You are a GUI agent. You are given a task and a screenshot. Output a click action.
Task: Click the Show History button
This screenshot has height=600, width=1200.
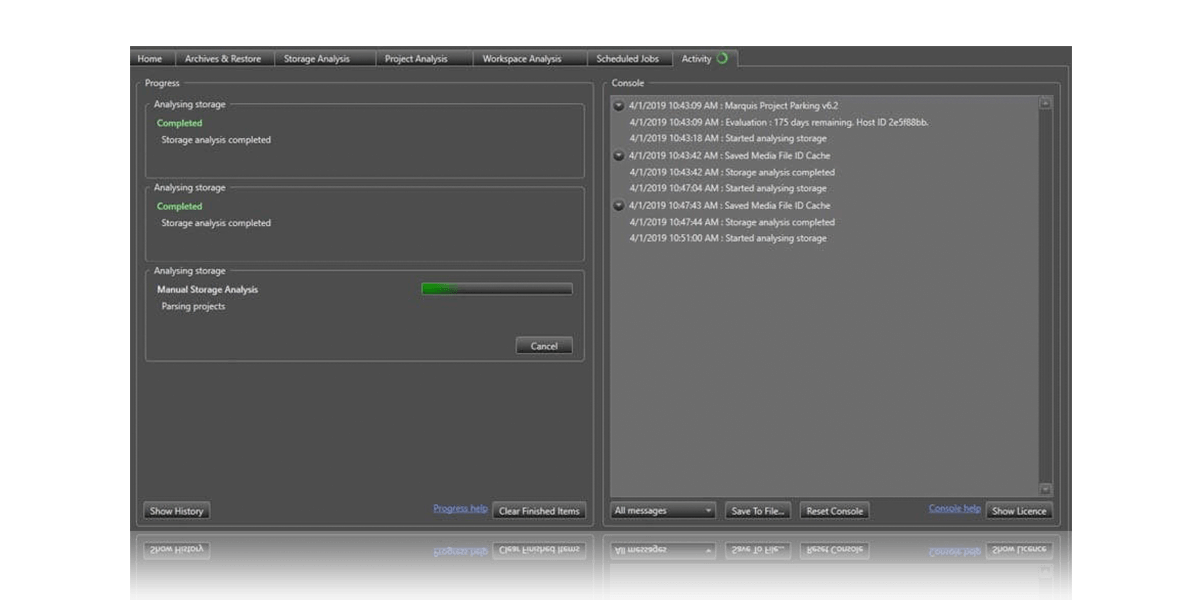coord(176,511)
